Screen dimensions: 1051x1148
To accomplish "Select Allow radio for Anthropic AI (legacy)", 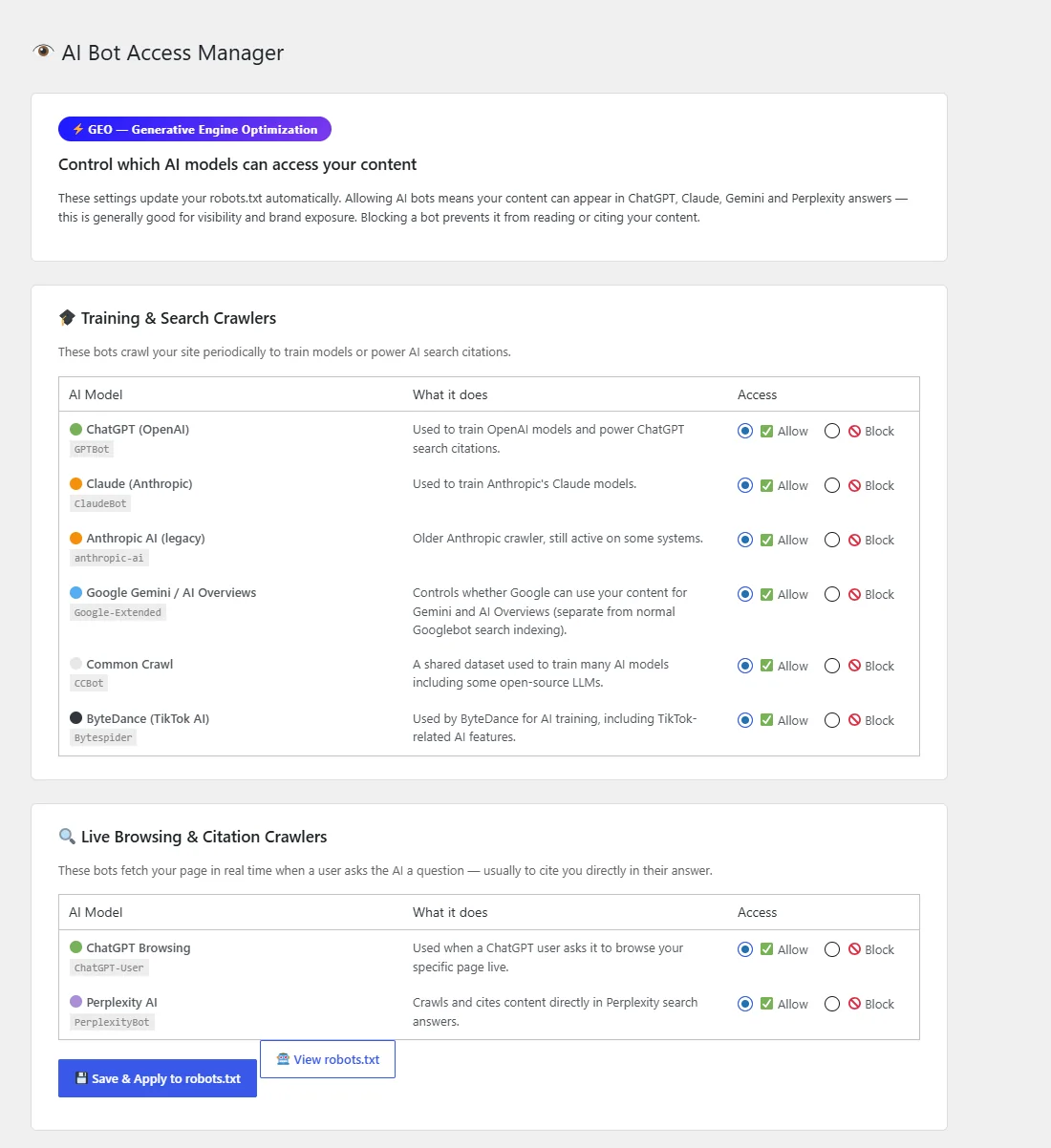I will tap(745, 540).
